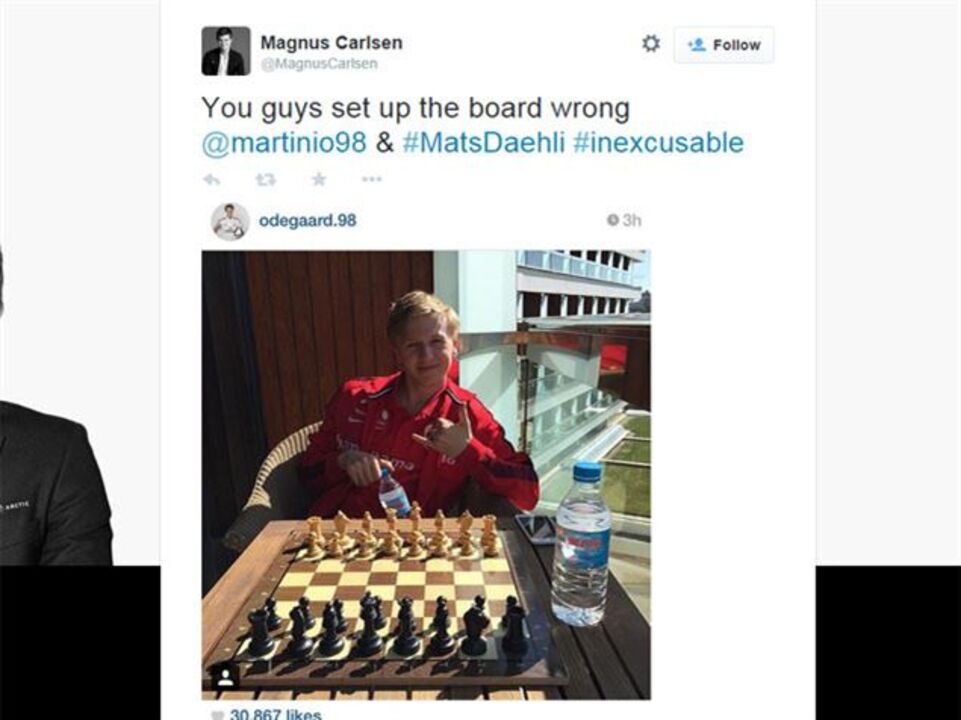Click the tagged people icon on the photo

click(x=225, y=676)
